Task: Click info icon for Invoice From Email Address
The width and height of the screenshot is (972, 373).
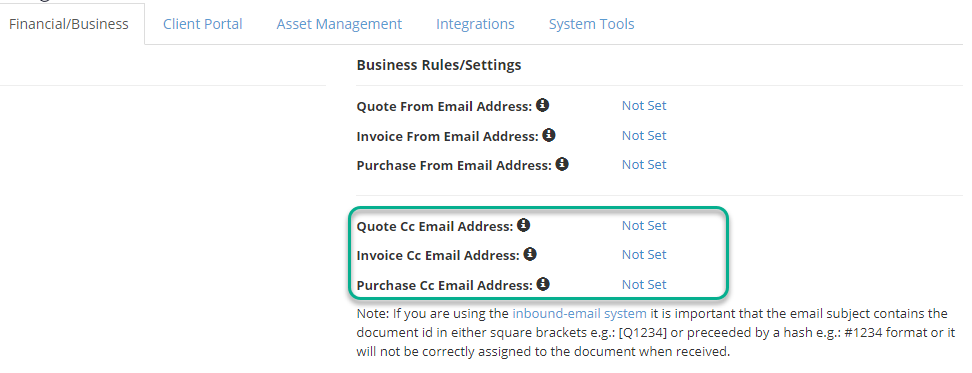Action: point(549,134)
